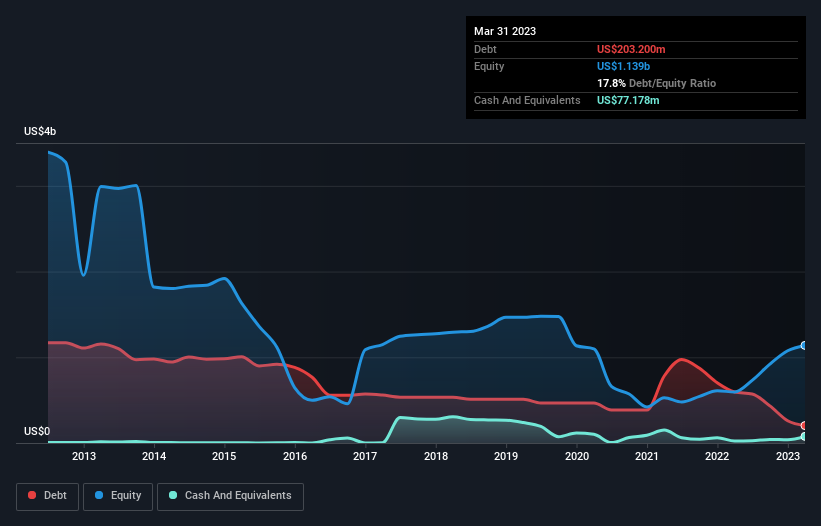
Task: Click the teal Cash endpoint marker
Action: tap(804, 437)
